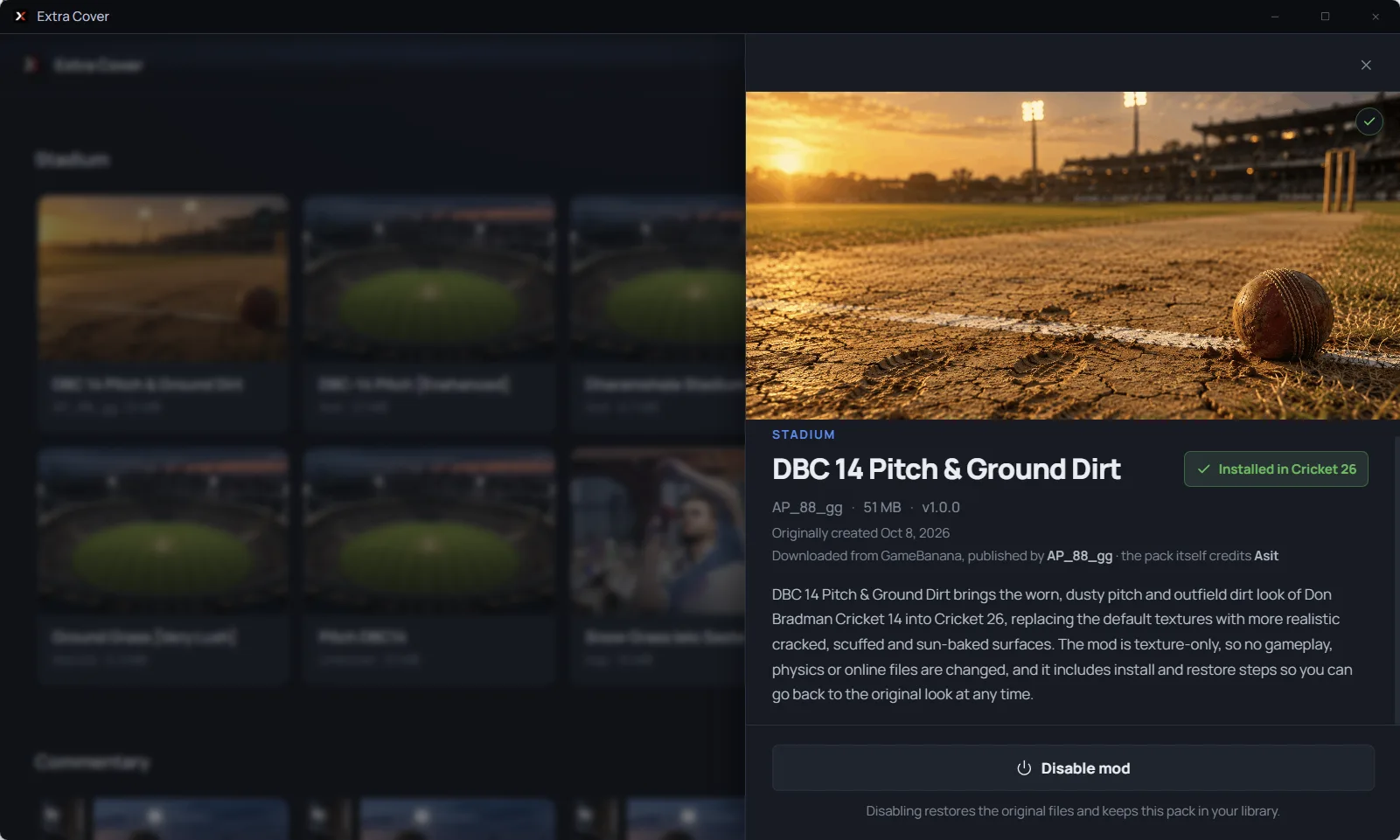Image resolution: width=1400 pixels, height=840 pixels.
Task: Click the cricket pitch hero image
Action: [1072, 255]
